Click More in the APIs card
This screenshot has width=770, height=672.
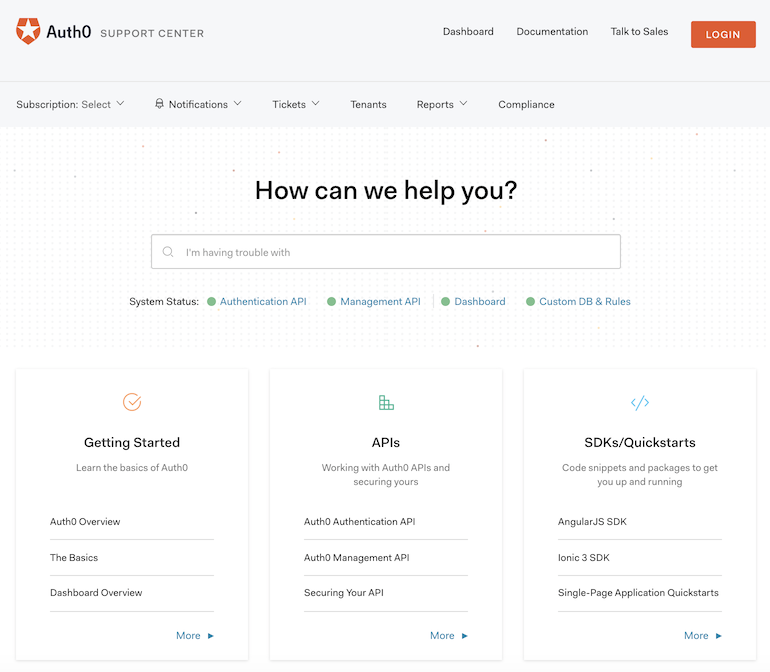coord(442,636)
